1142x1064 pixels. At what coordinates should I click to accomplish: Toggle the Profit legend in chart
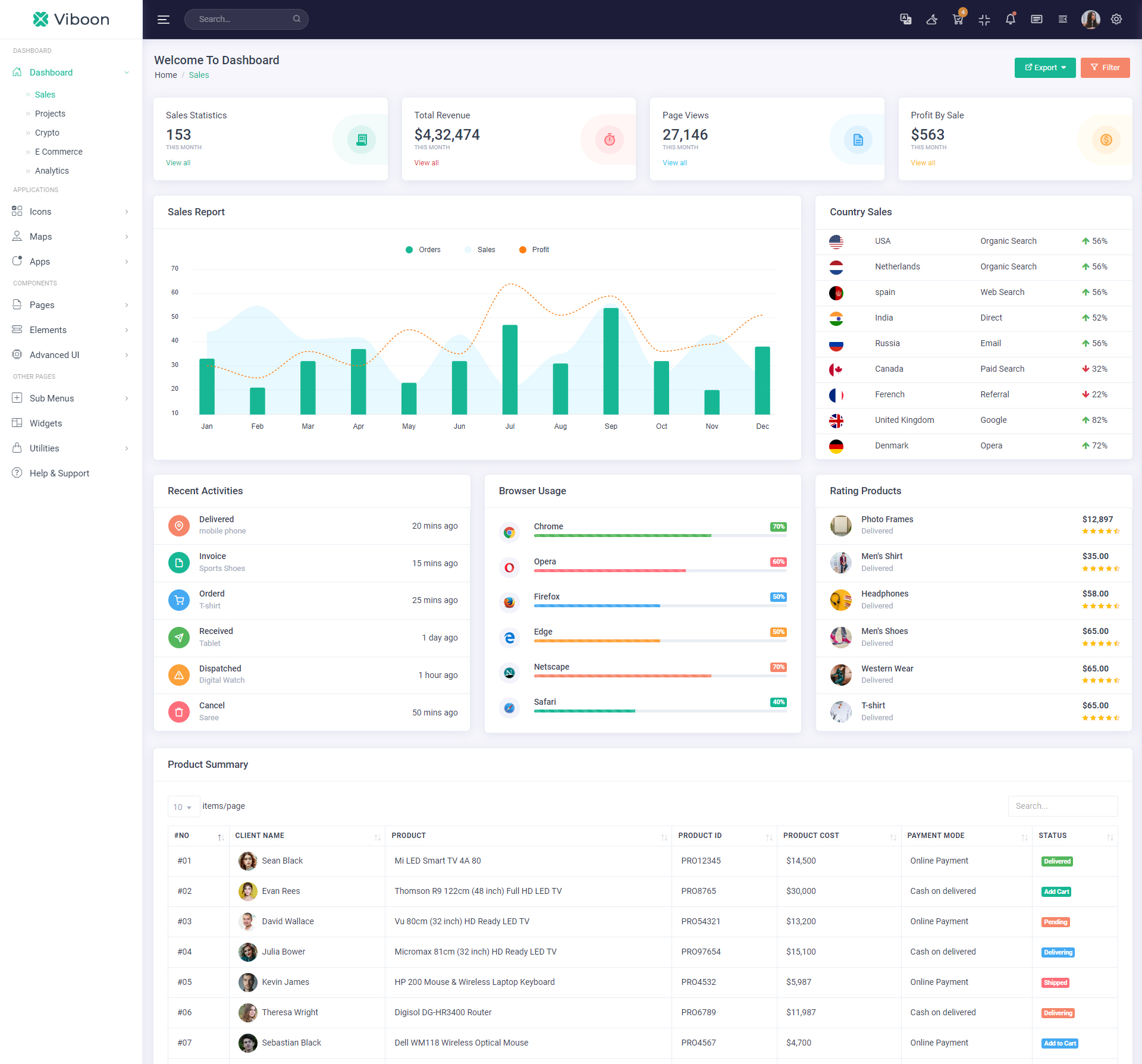pos(534,250)
